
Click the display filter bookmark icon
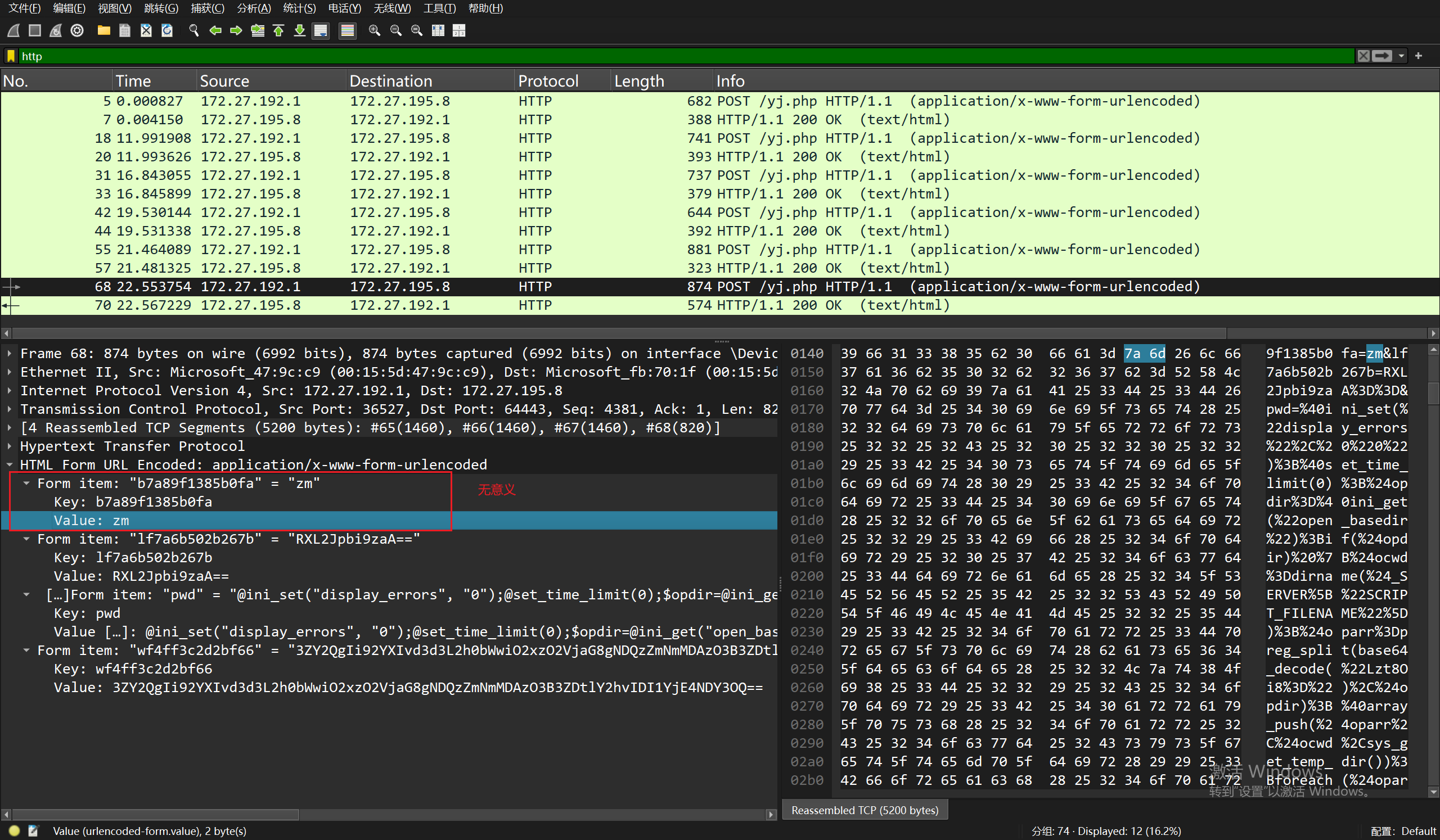(x=11, y=56)
